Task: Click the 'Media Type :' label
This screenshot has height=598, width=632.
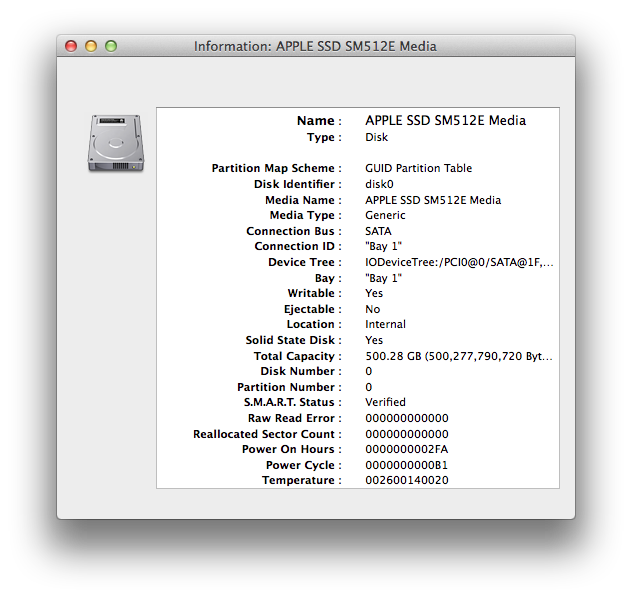Action: click(306, 216)
